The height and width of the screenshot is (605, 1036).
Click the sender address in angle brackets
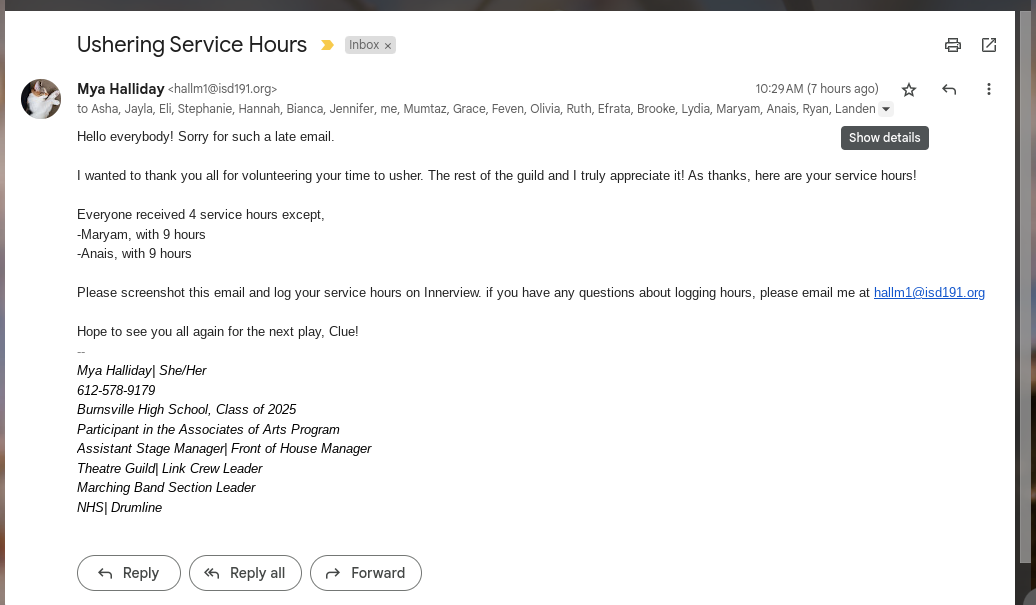[x=222, y=89]
